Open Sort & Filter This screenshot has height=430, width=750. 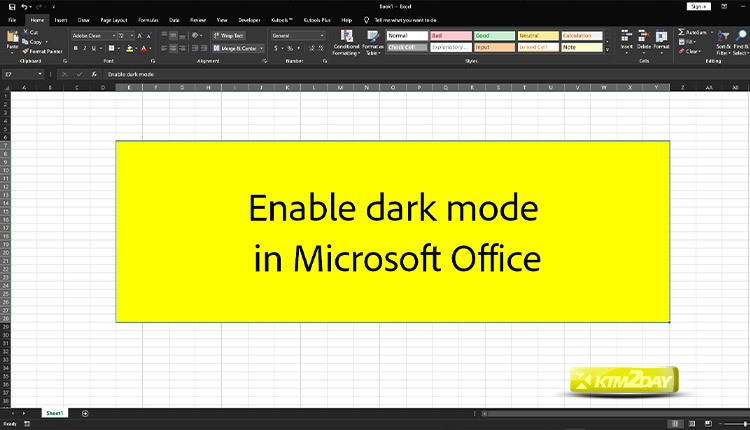[723, 42]
